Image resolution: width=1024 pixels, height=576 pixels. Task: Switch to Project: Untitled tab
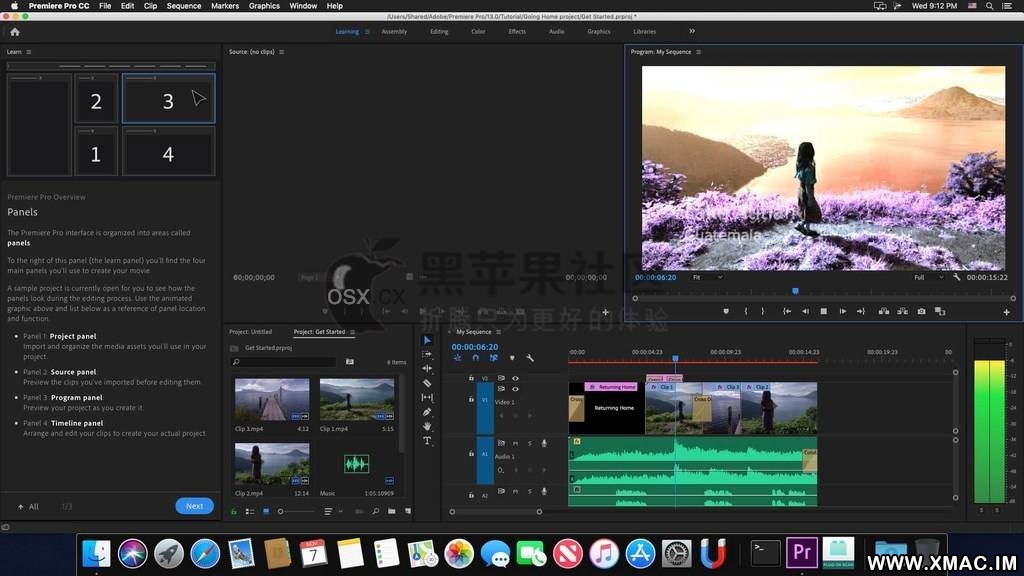tap(251, 332)
